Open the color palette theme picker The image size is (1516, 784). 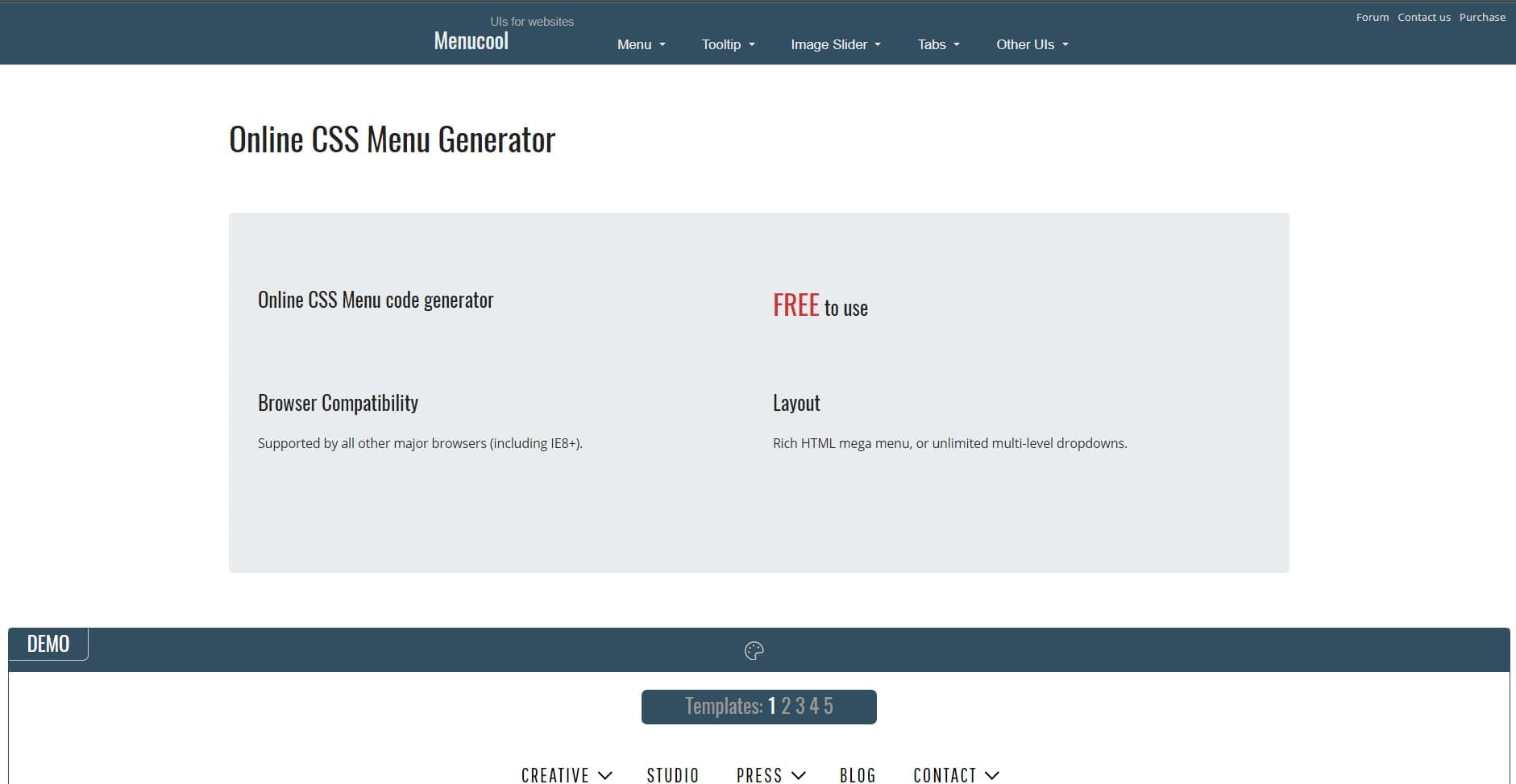754,650
